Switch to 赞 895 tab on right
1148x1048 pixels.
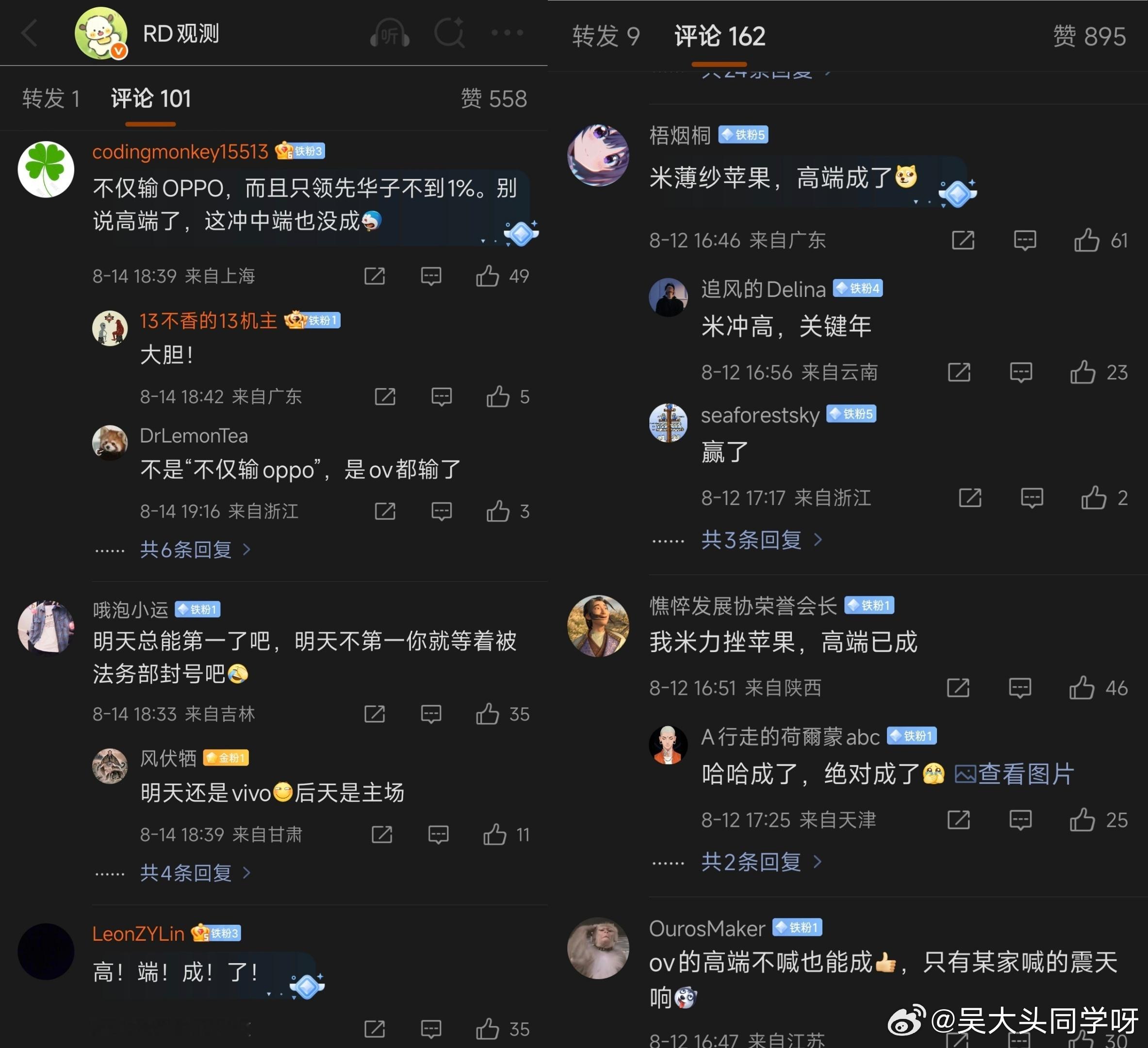(x=1089, y=36)
